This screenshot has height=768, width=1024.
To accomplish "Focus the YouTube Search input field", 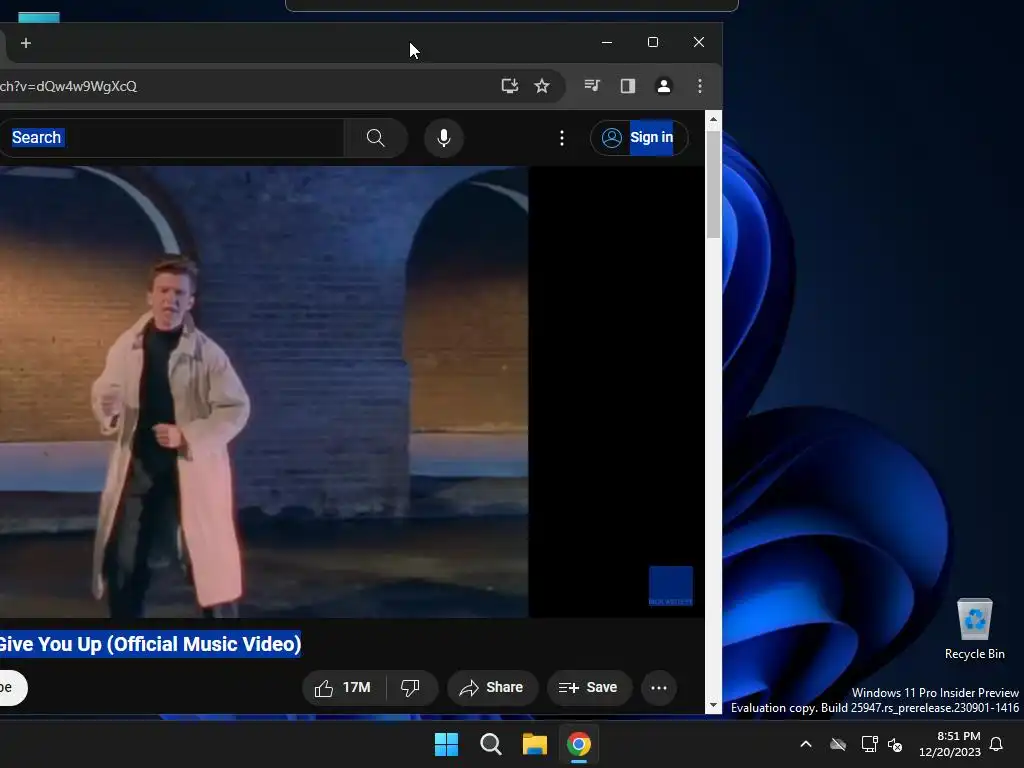I will (x=171, y=138).
